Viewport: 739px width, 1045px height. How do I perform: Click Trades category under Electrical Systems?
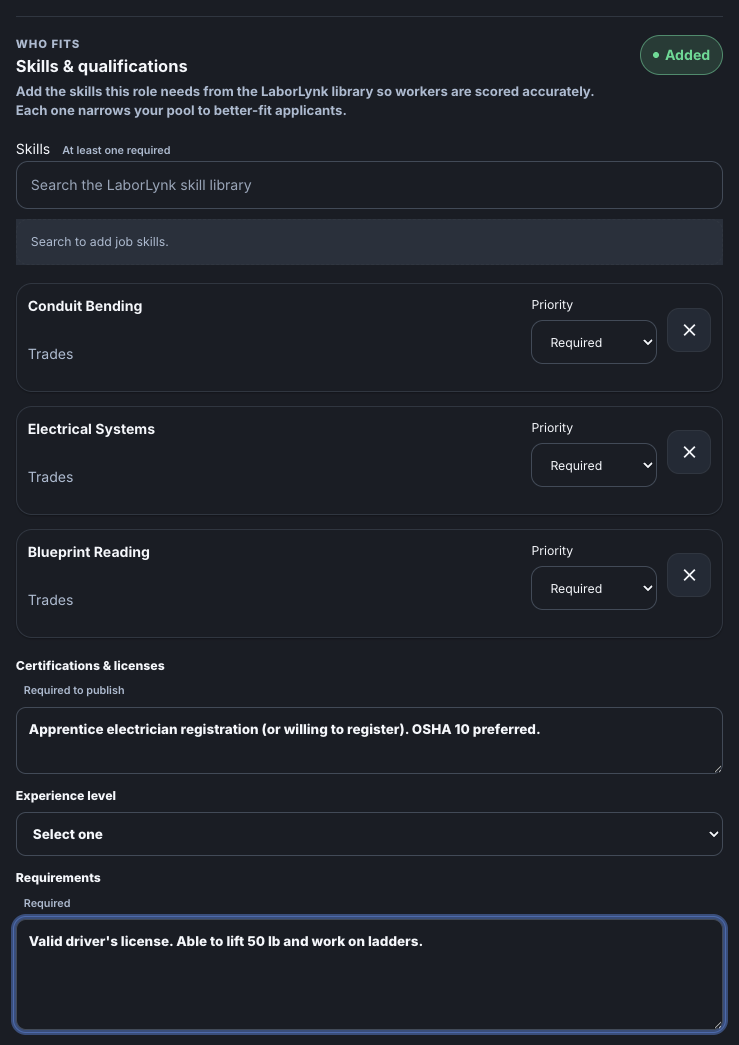tap(51, 477)
